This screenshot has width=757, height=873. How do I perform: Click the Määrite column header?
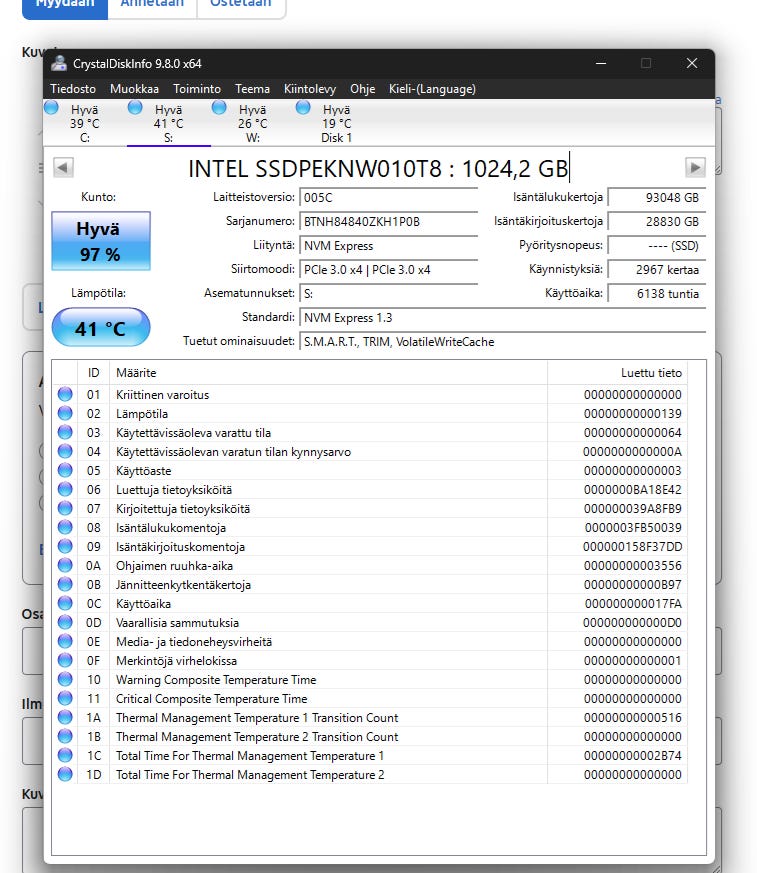coord(328,373)
